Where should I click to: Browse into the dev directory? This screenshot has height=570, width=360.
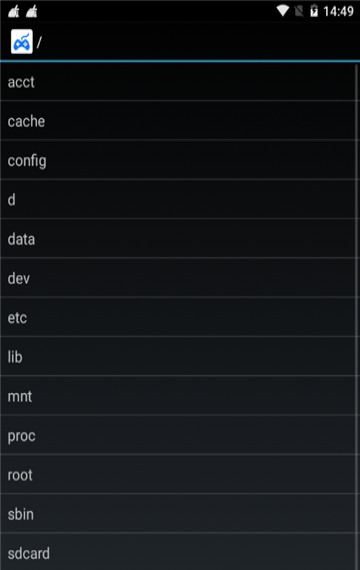178,278
